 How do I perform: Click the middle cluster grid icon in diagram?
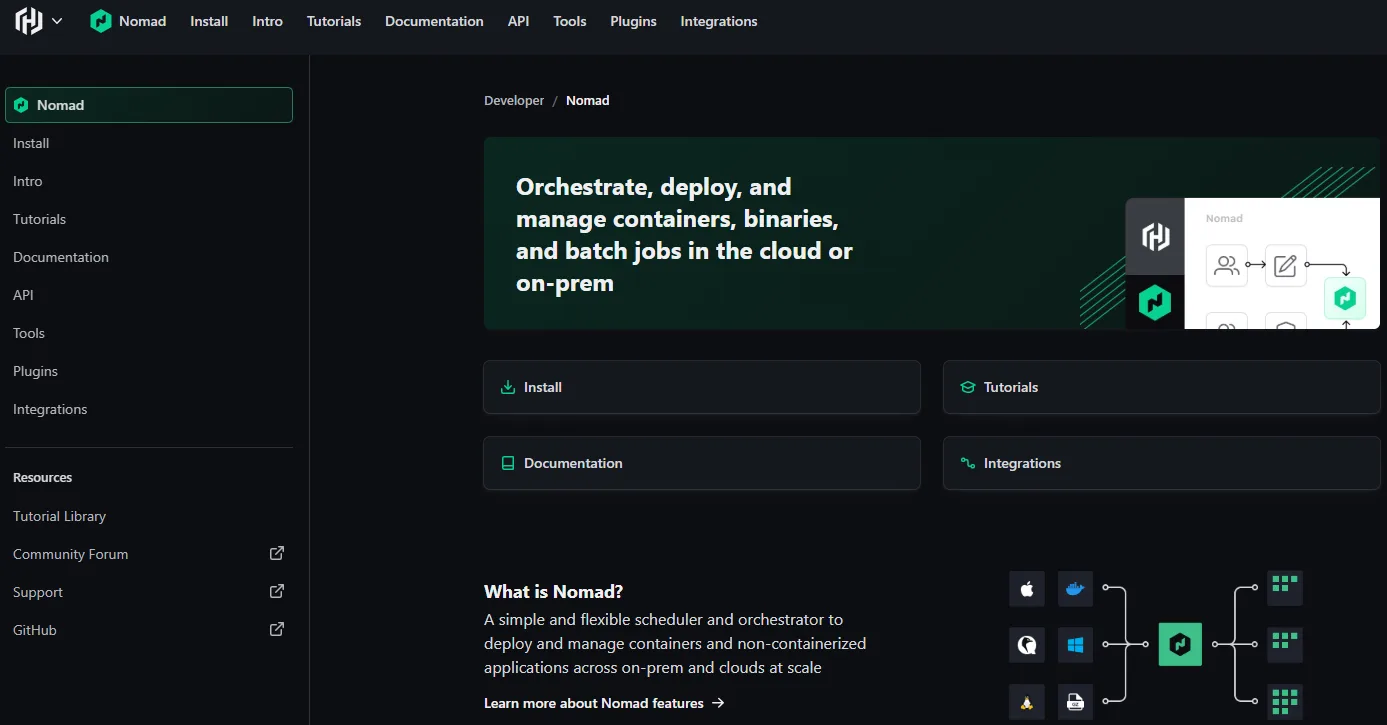(1284, 644)
